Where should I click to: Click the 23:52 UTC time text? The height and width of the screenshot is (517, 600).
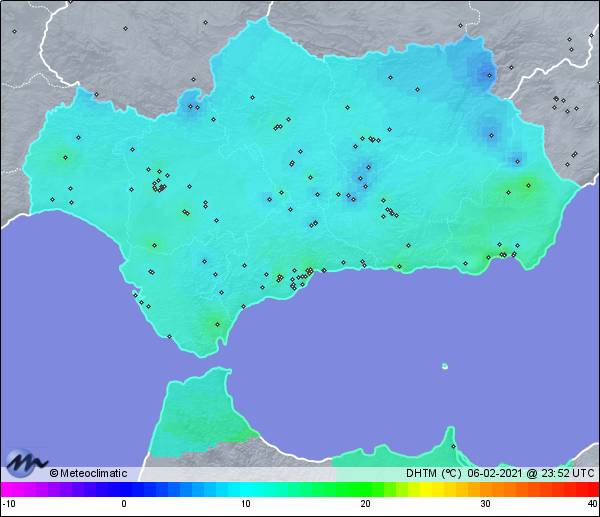click(x=567, y=473)
